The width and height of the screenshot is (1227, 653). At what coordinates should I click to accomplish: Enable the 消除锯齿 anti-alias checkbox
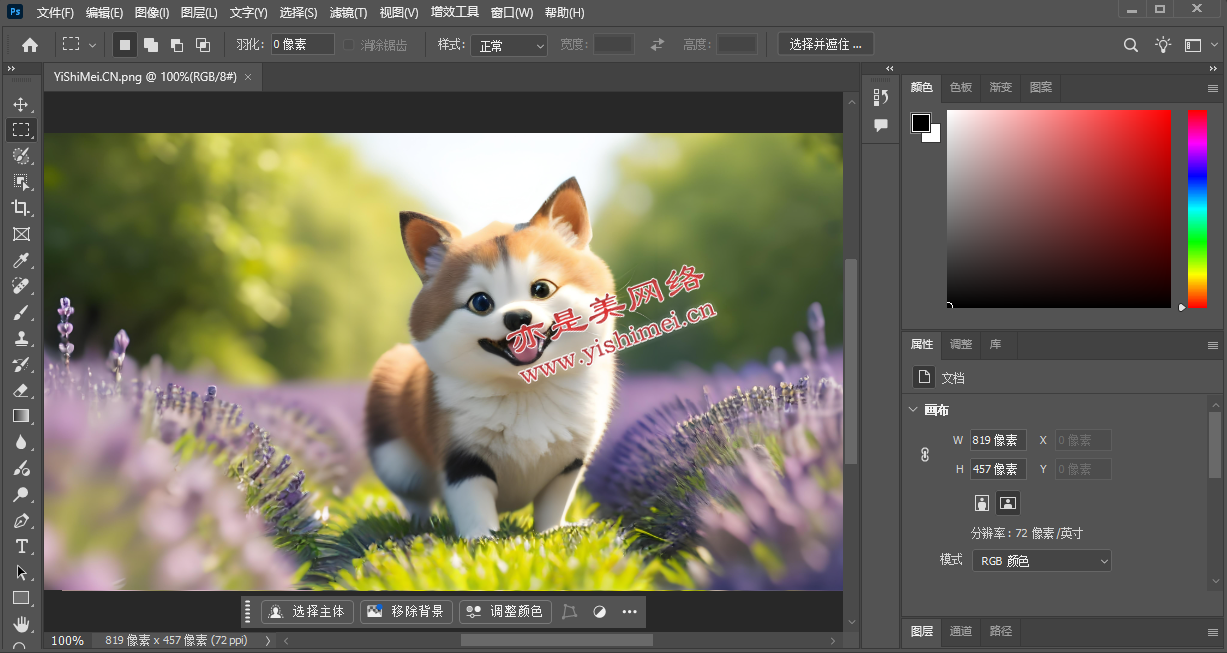click(x=349, y=45)
